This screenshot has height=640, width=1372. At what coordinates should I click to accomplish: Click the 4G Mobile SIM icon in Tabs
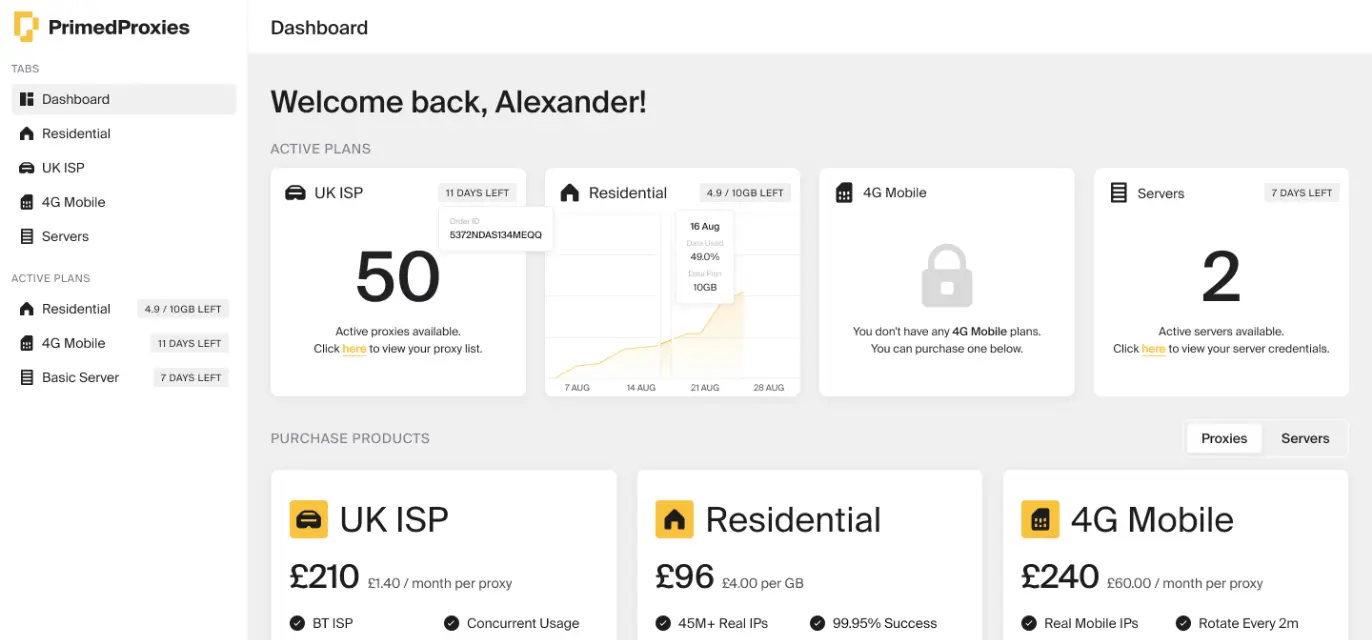point(27,202)
